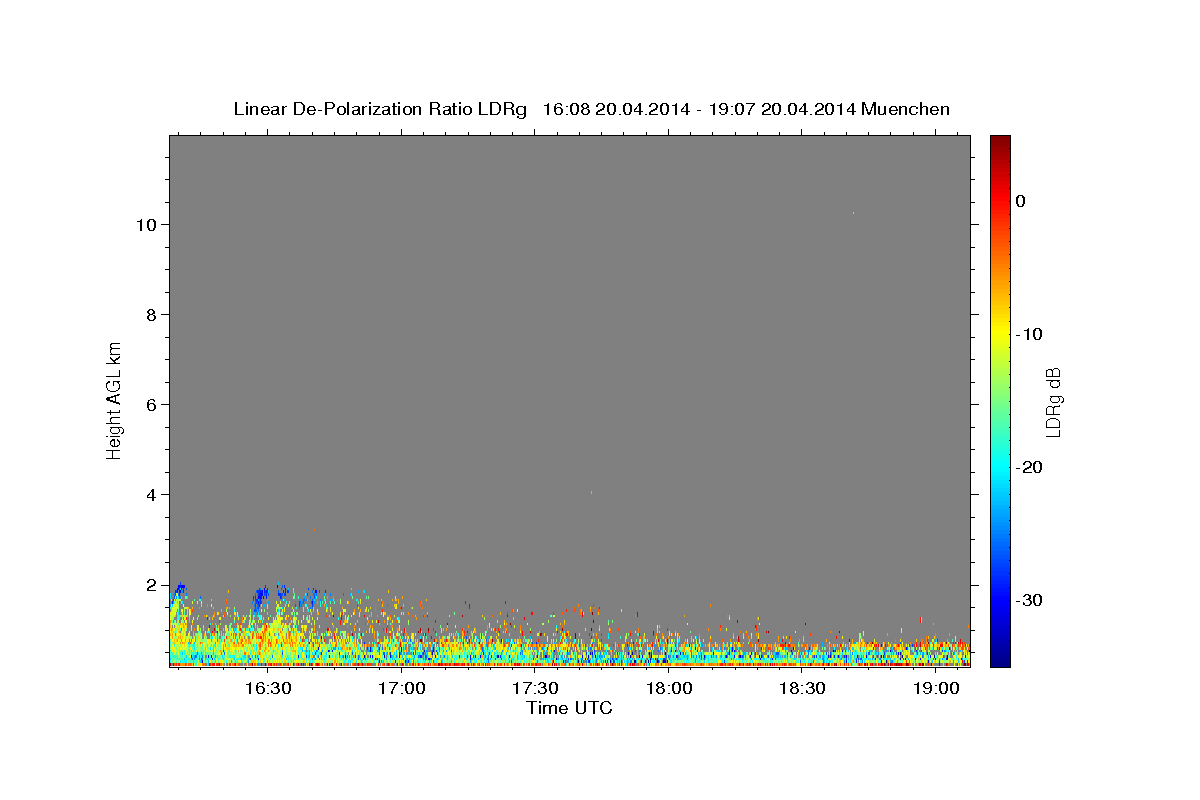Click the end date '19:07 20.04.2014' in the title
This screenshot has width=1200, height=800.
(782, 109)
